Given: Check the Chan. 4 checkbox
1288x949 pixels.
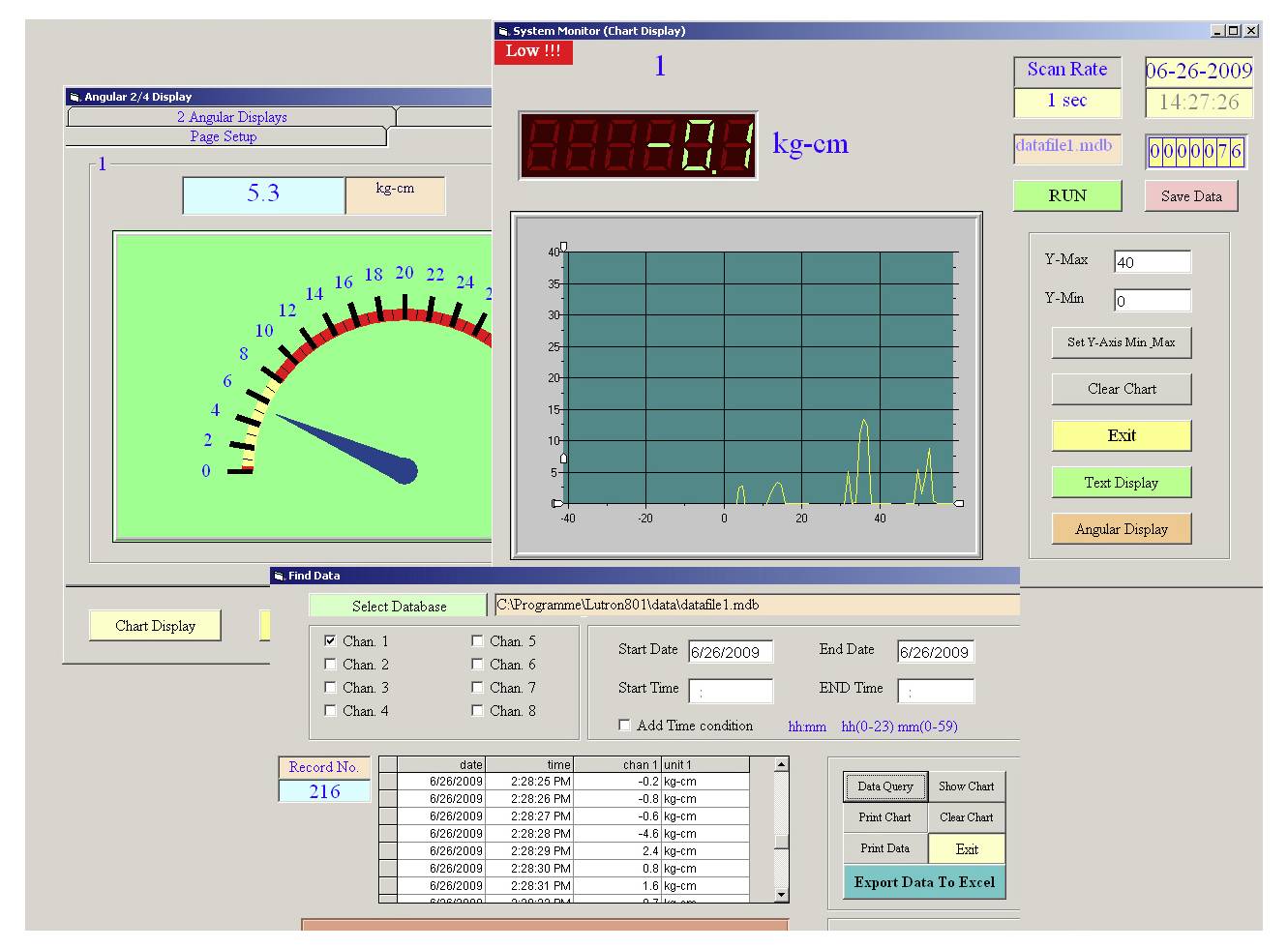Looking at the screenshot, I should pyautogui.click(x=331, y=710).
